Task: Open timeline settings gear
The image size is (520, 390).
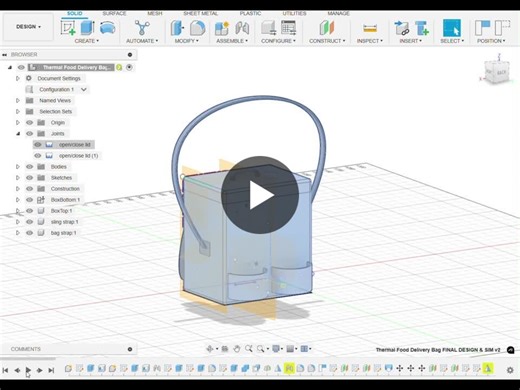Action: (x=510, y=370)
